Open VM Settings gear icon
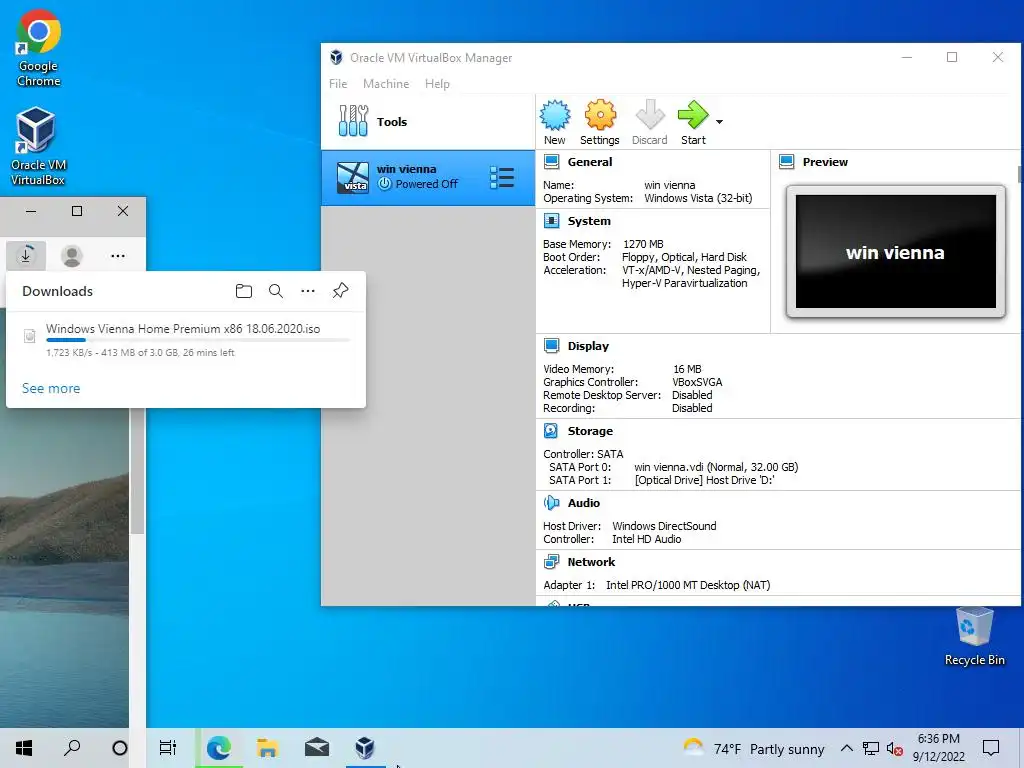 pos(600,122)
